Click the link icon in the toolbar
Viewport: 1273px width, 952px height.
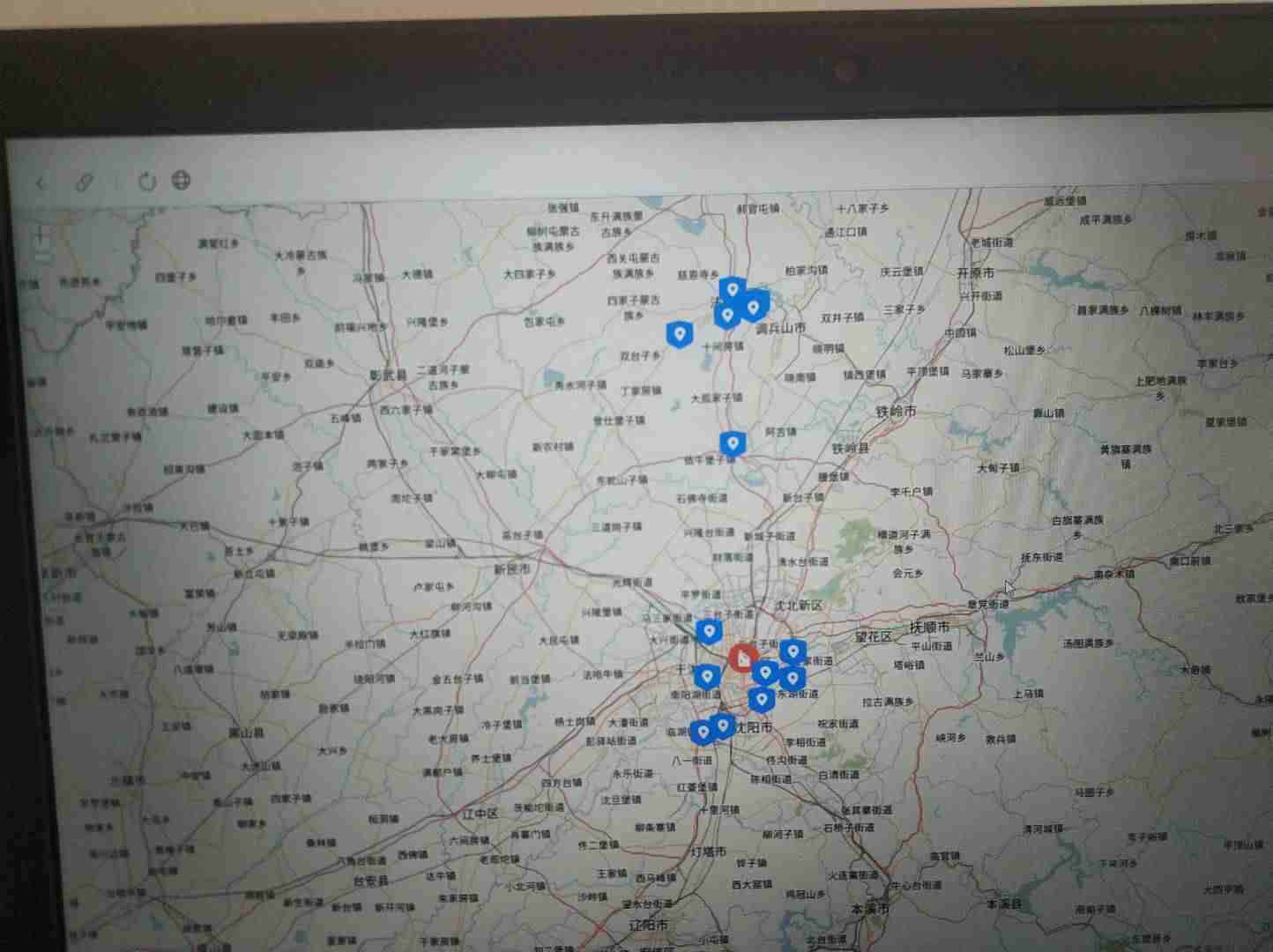[84, 182]
